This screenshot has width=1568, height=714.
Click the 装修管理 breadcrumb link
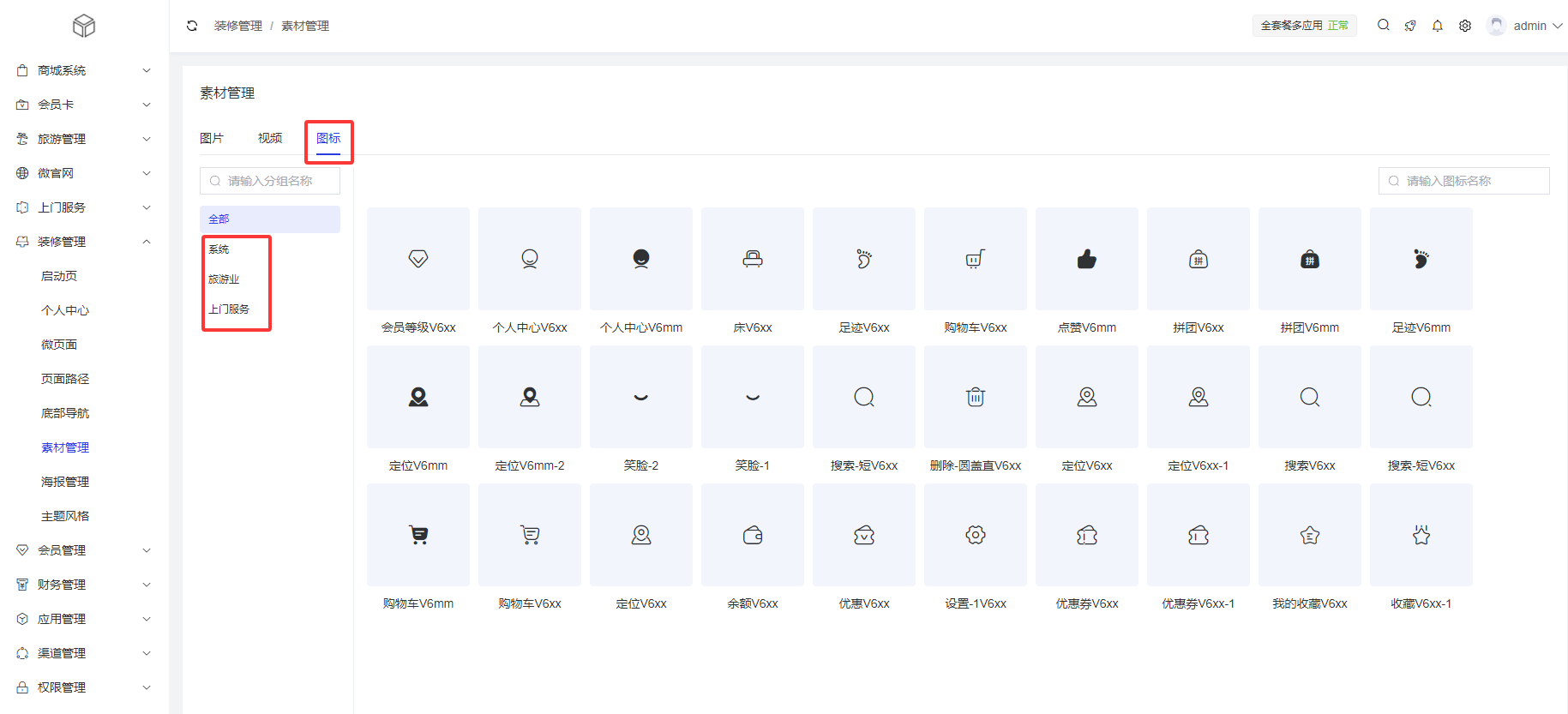pos(238,26)
